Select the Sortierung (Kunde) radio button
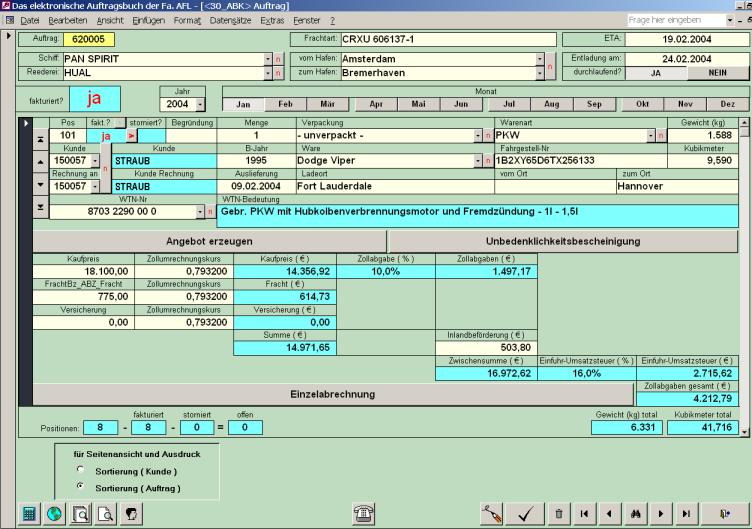 [79, 470]
